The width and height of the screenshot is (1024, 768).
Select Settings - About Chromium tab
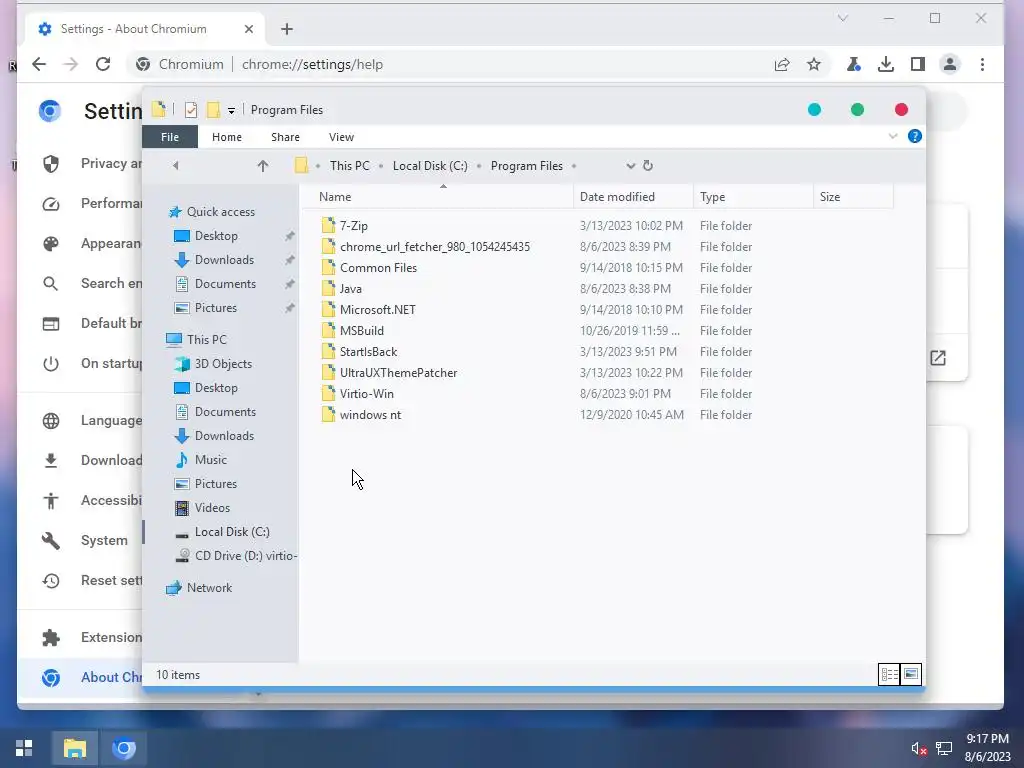point(134,29)
